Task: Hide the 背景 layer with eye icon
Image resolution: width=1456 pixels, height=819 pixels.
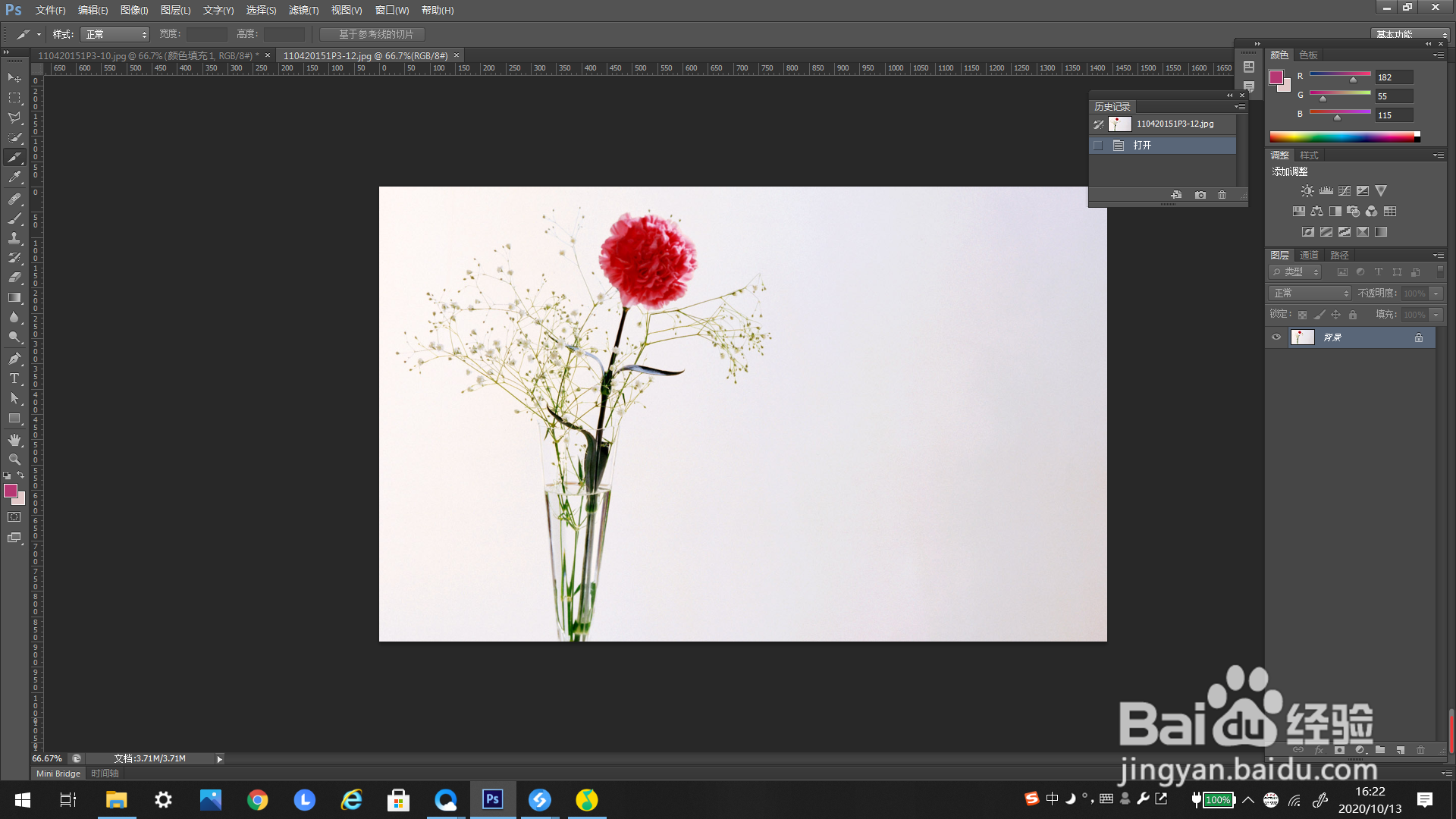Action: (x=1276, y=337)
